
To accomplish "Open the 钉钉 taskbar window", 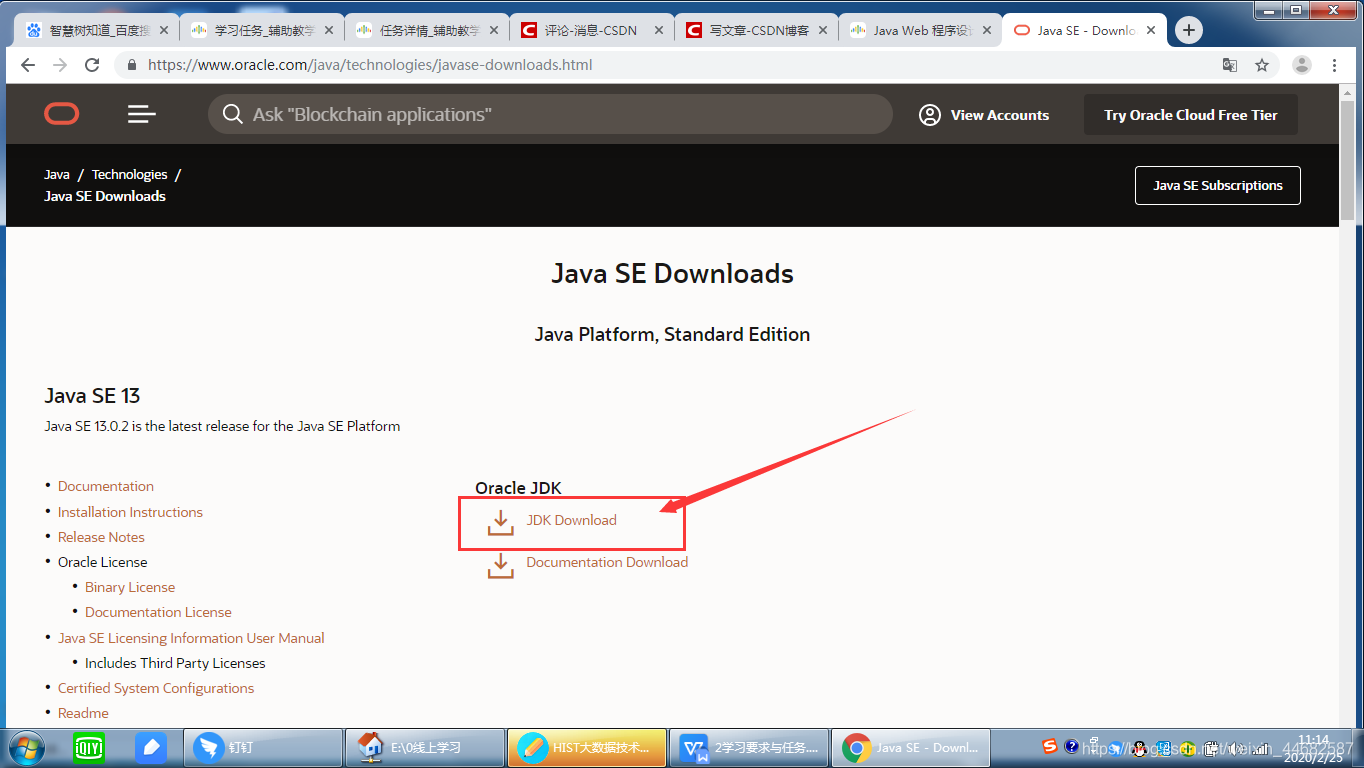I will [x=263, y=747].
